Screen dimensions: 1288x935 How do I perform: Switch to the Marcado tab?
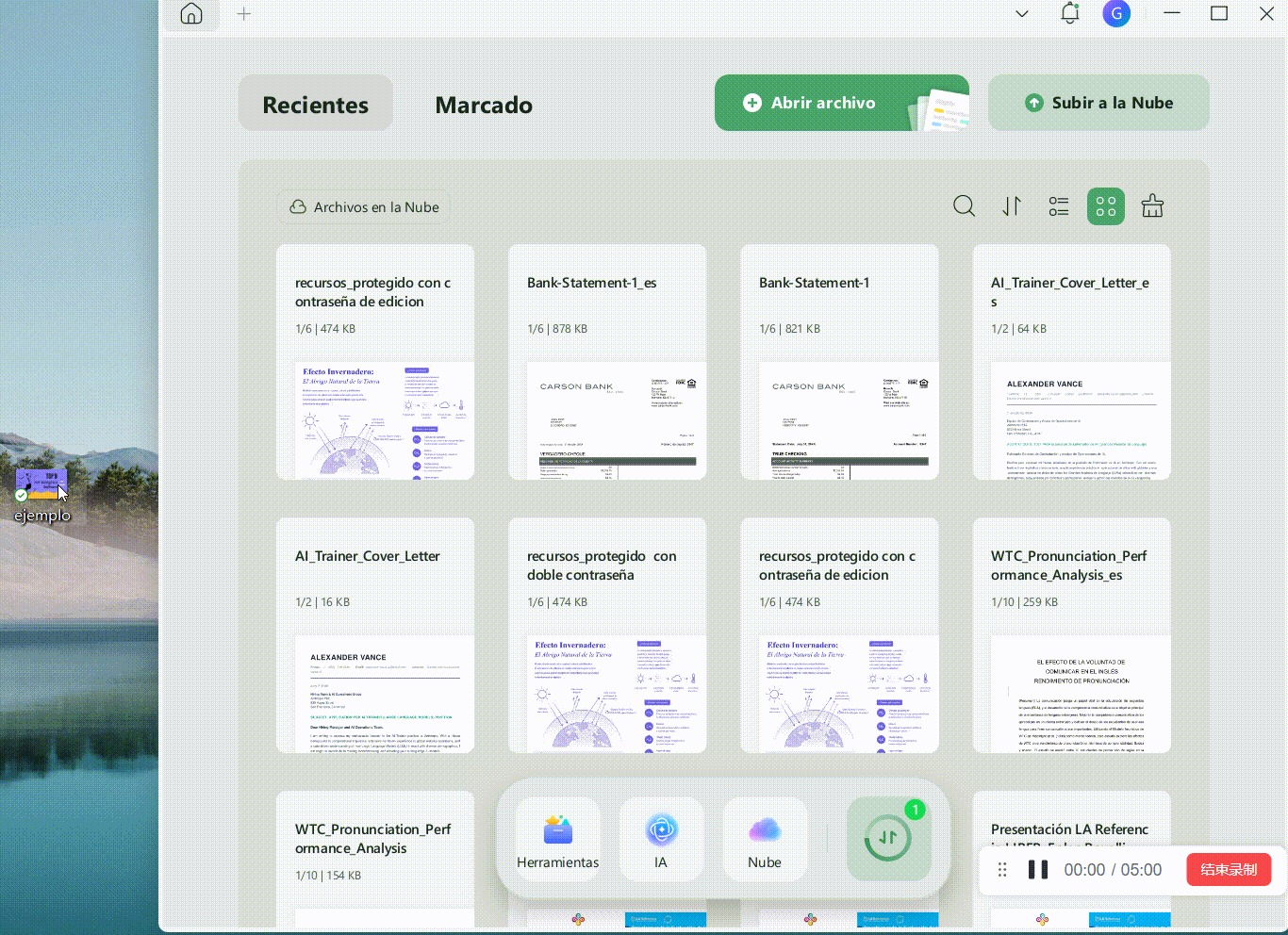[484, 105]
